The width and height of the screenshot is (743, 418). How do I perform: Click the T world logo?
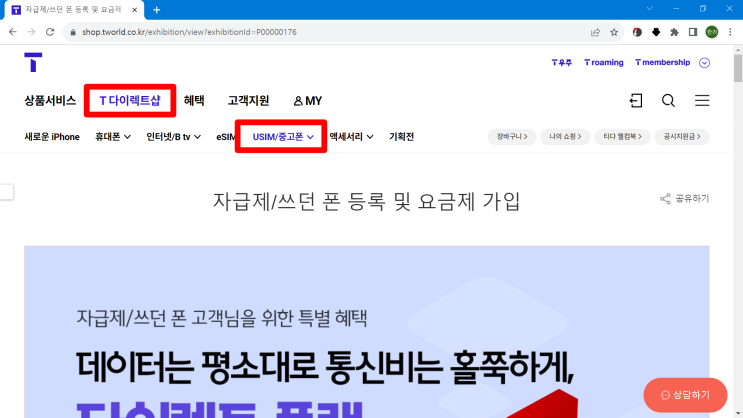click(33, 62)
